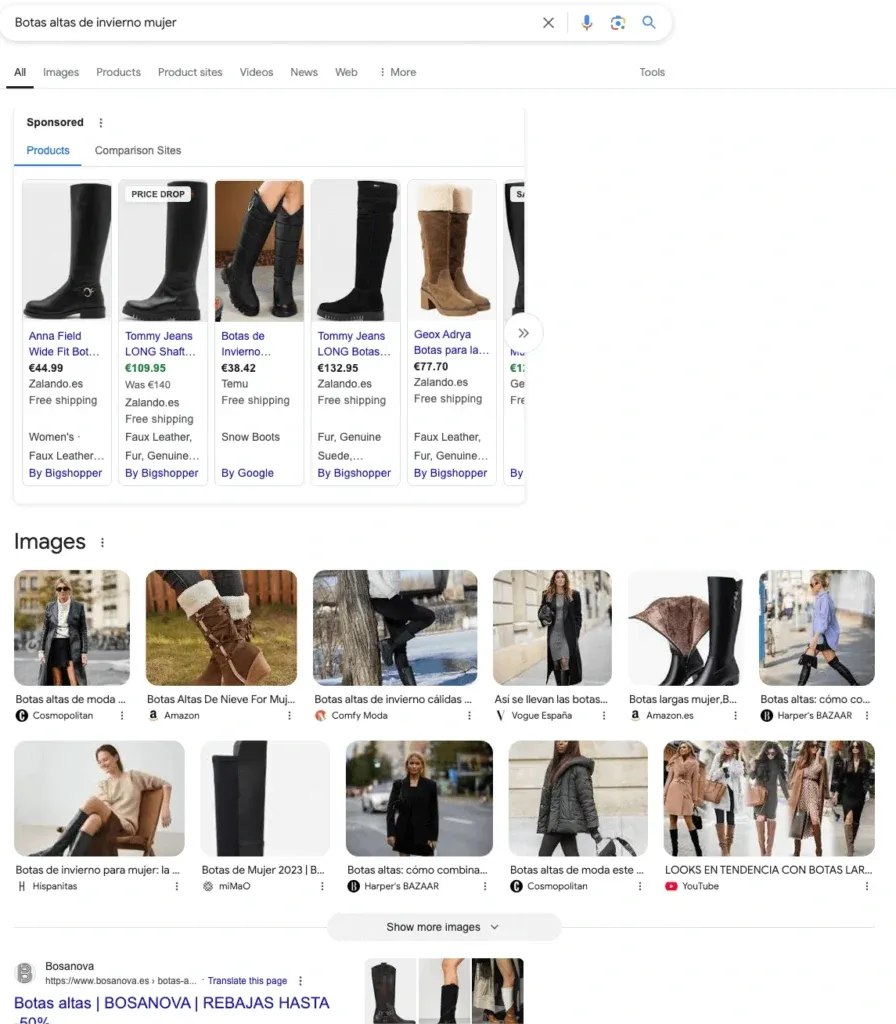Open options for Amazon 'Botas Altas De Nieve' image
The height and width of the screenshot is (1024, 896).
click(289, 716)
